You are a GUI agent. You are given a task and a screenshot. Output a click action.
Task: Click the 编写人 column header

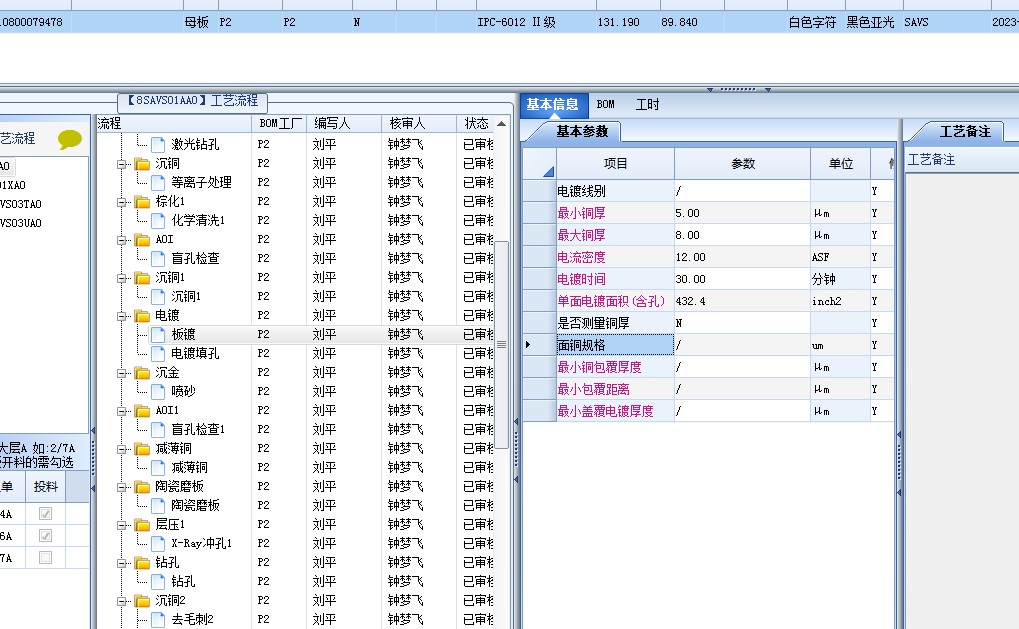pyautogui.click(x=344, y=123)
